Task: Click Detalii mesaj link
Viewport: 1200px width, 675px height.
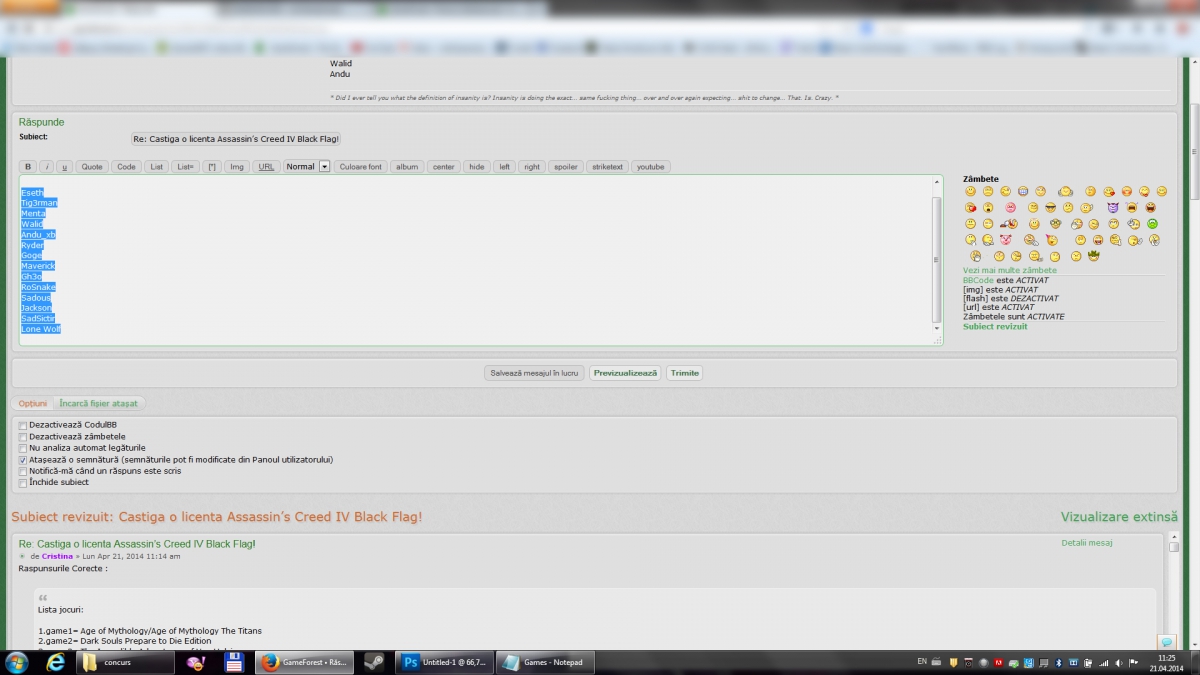Action: click(x=1086, y=543)
